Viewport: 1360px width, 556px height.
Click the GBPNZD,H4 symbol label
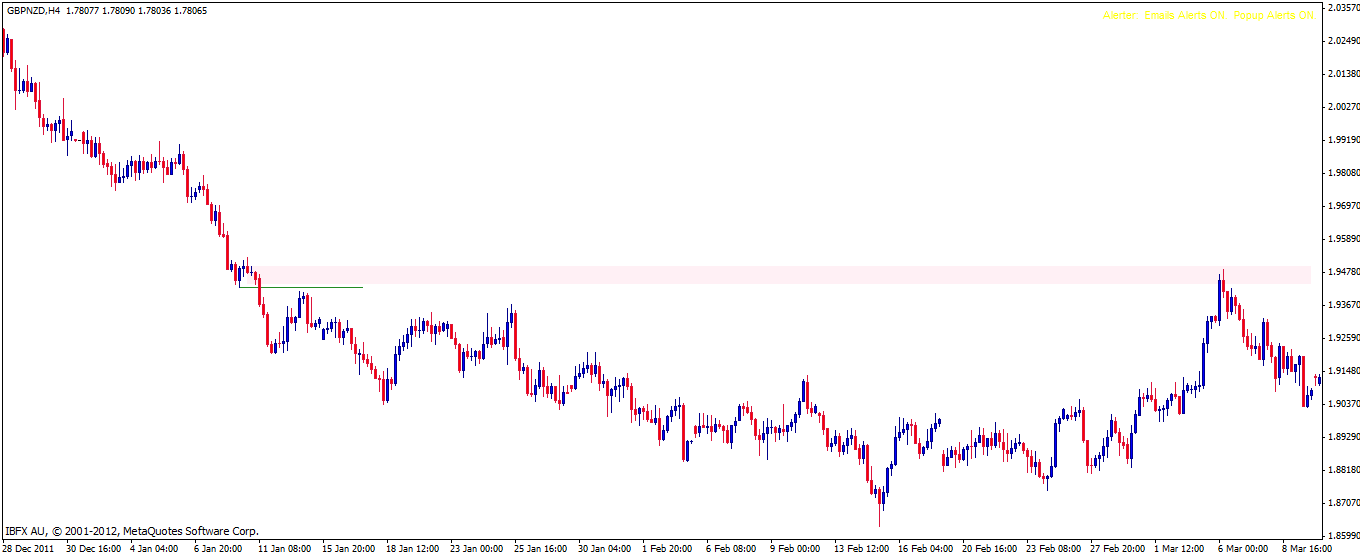32,11
